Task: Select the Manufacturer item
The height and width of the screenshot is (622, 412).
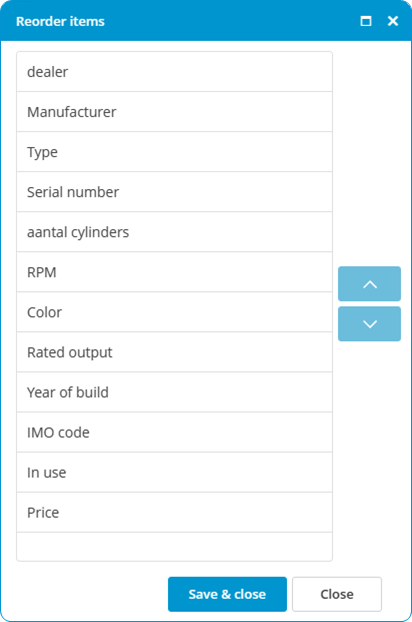Action: click(x=174, y=112)
